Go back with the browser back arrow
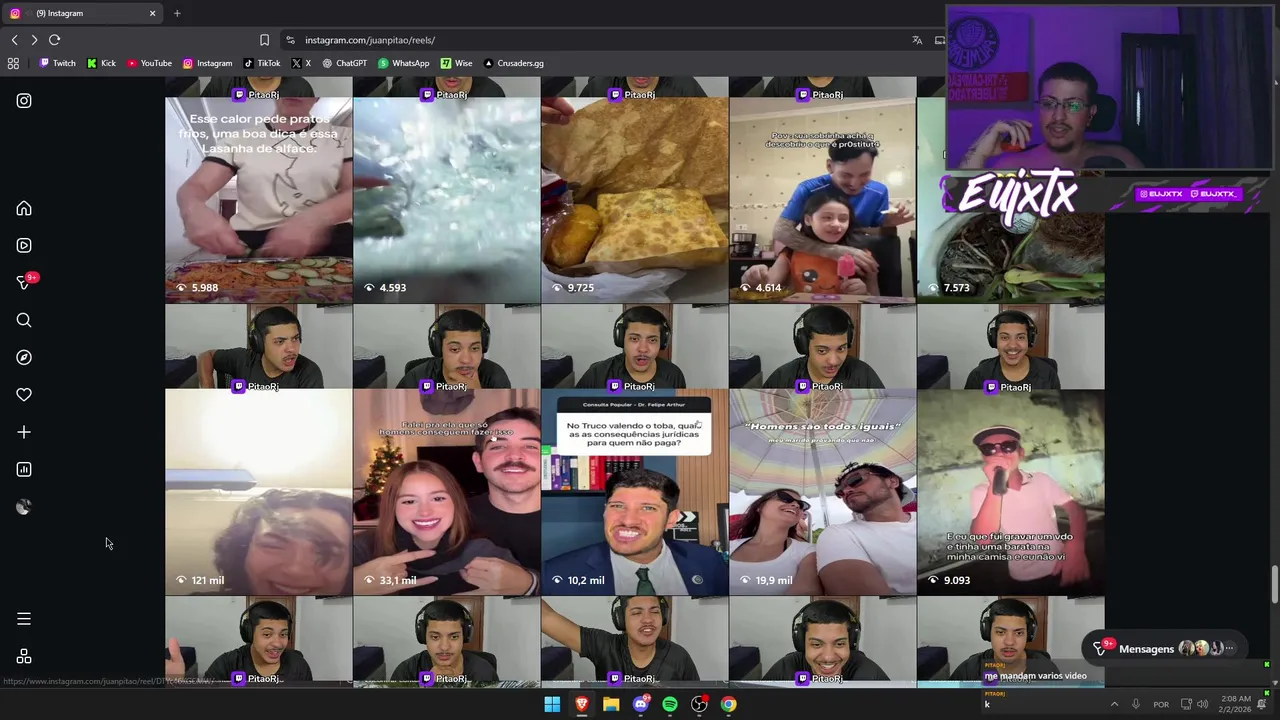The width and height of the screenshot is (1280, 720). [14, 40]
